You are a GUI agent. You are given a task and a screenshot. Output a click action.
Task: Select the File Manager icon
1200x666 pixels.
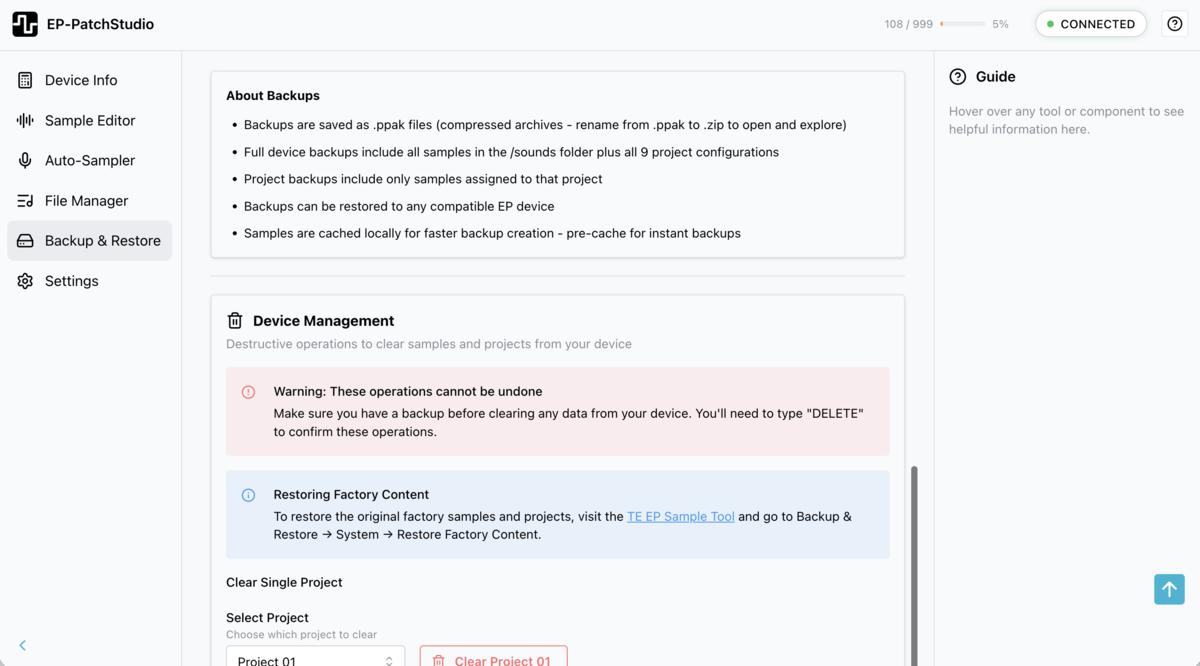(24, 200)
